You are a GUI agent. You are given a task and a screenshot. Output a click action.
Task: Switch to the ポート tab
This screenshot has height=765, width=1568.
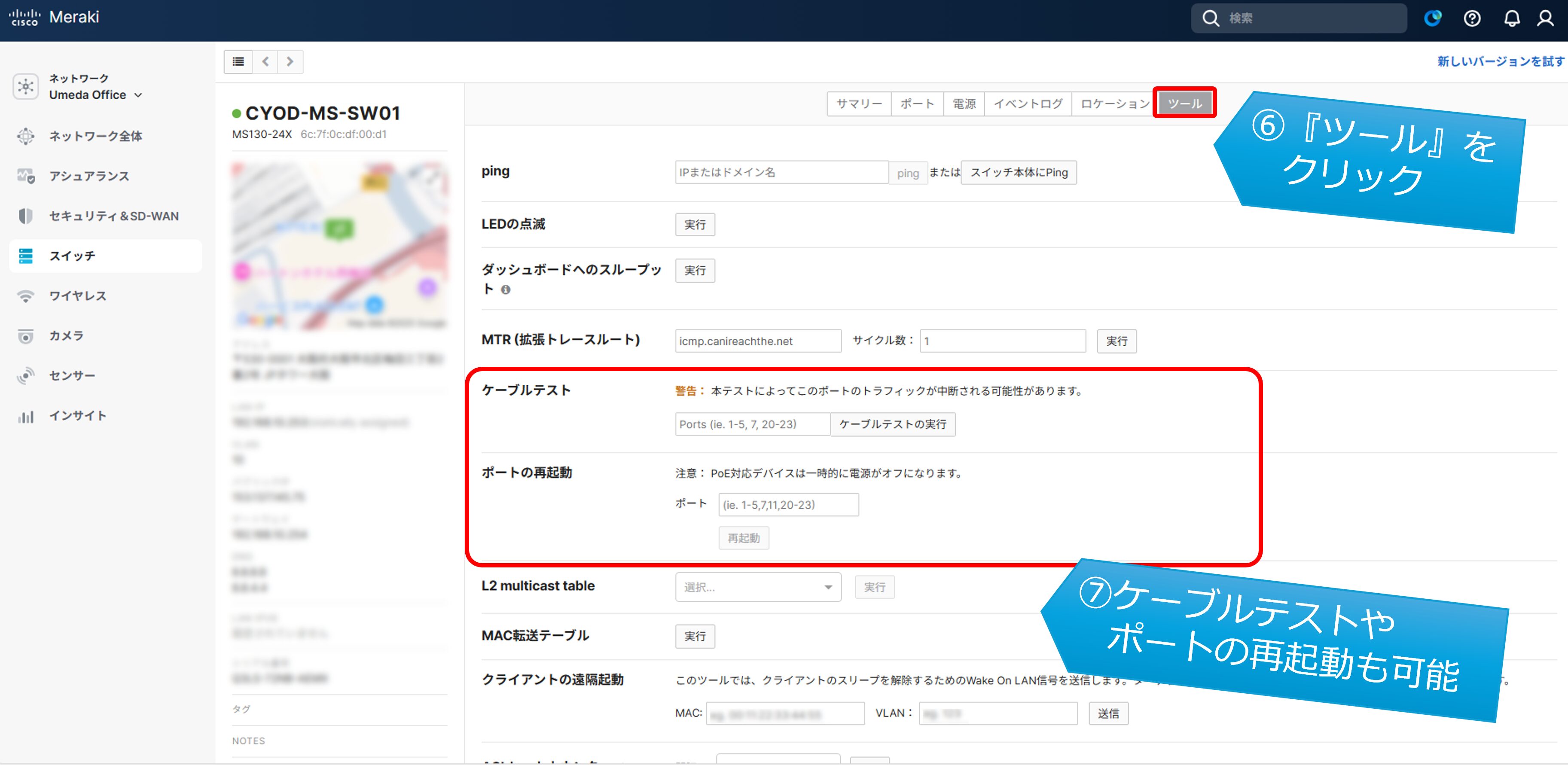click(917, 104)
